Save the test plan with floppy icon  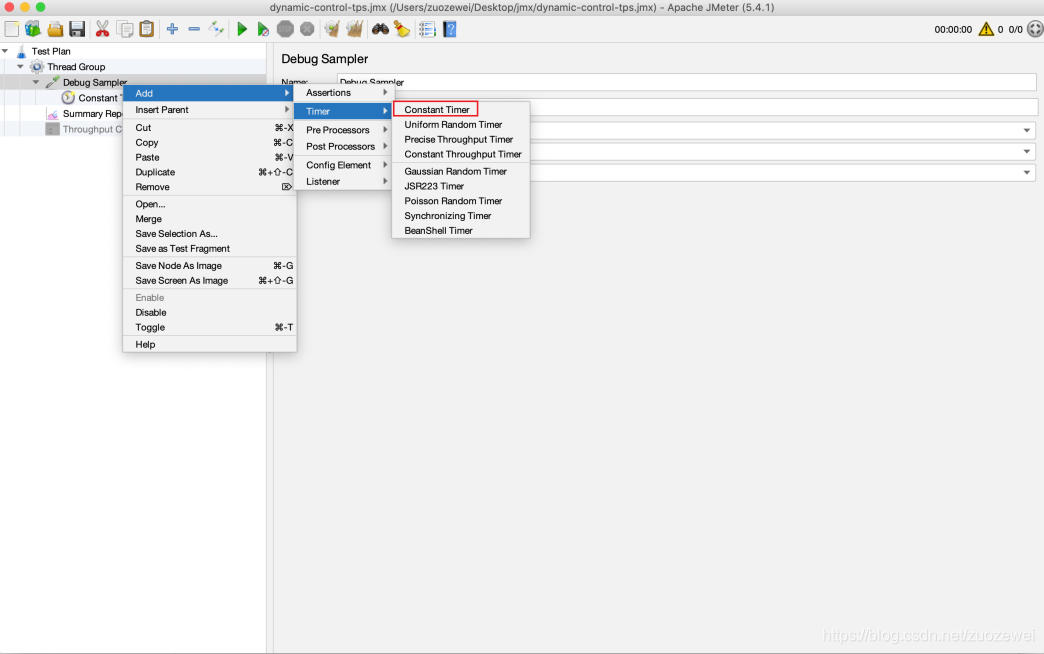click(x=77, y=29)
